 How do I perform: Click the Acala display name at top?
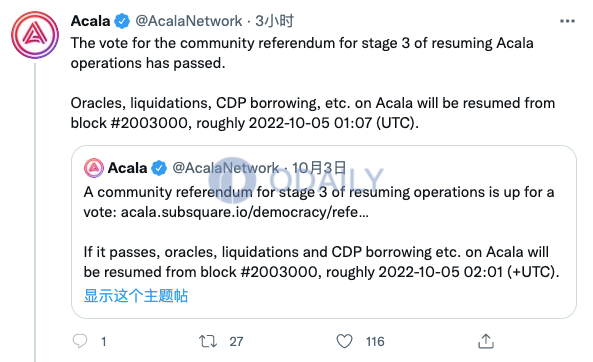90,21
